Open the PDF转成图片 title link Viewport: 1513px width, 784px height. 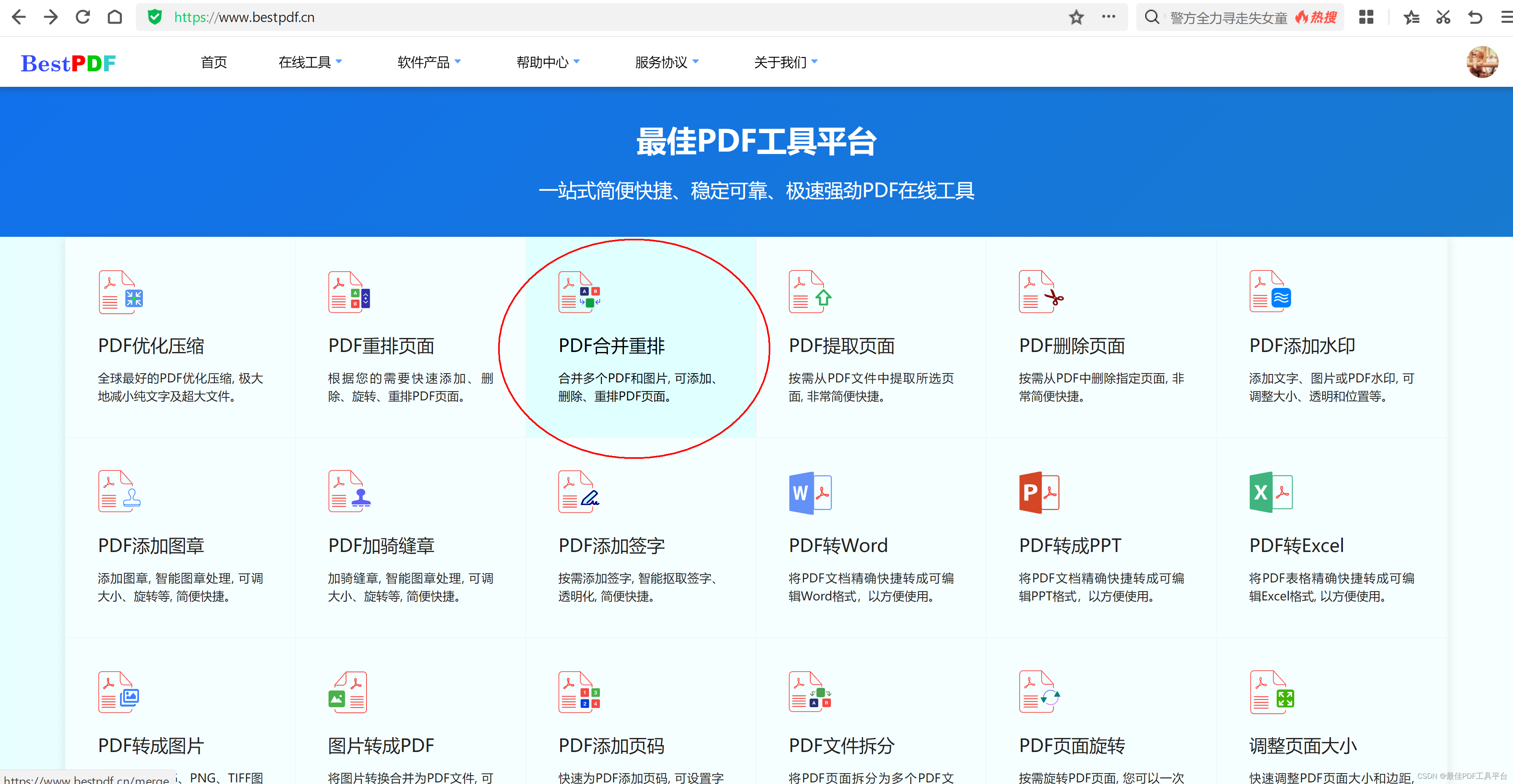click(151, 746)
